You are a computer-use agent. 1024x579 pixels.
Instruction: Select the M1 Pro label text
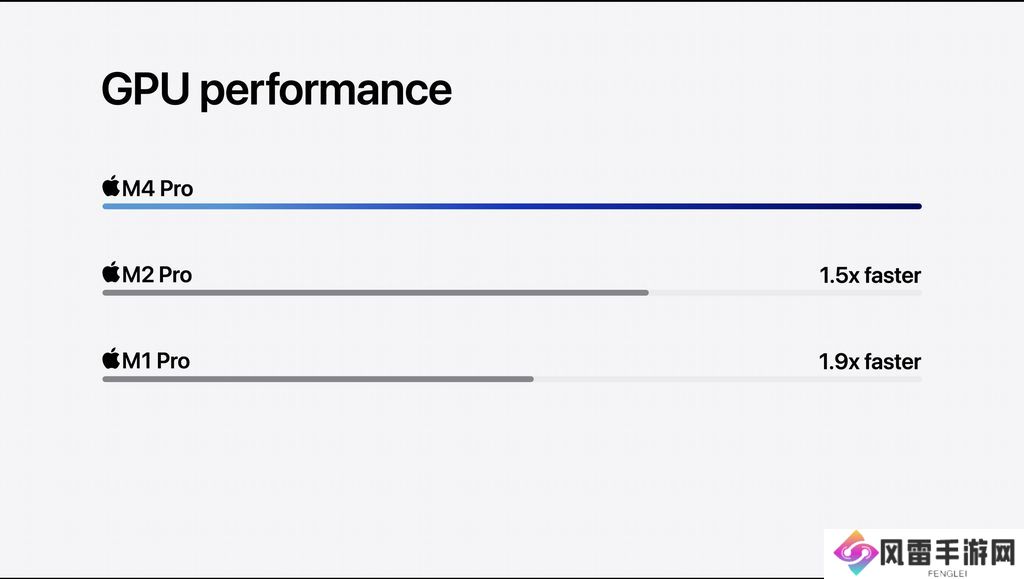tap(156, 360)
